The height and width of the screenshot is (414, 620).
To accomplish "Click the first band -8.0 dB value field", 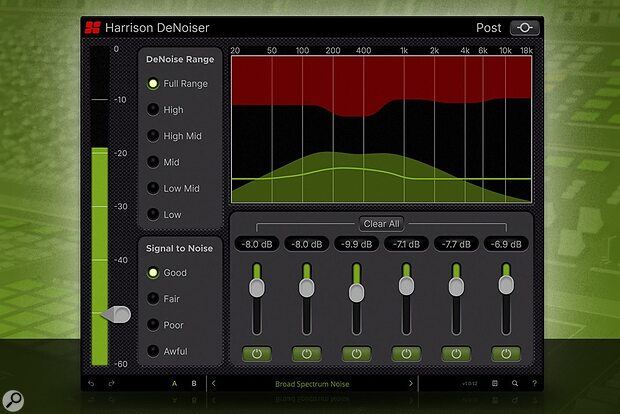I will tap(257, 244).
